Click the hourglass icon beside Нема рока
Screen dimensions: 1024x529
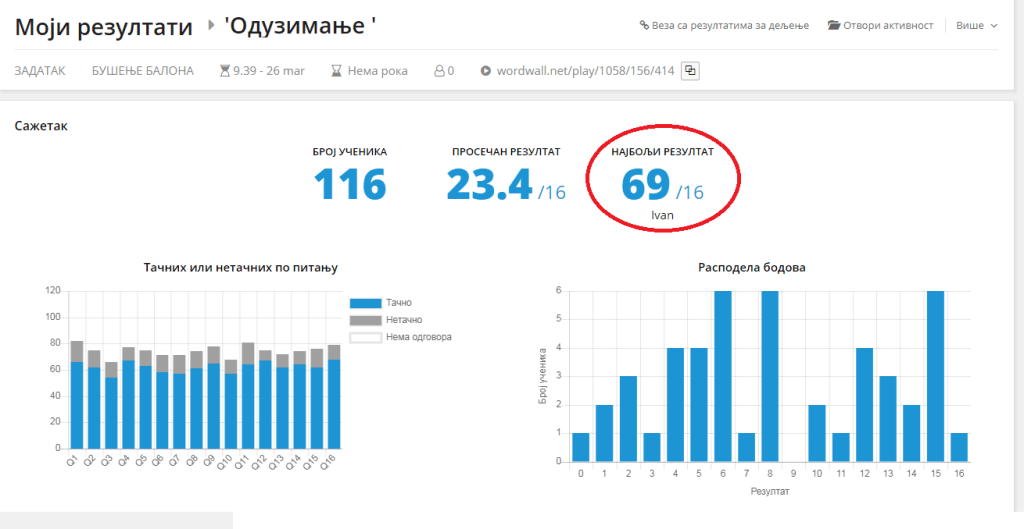tap(336, 71)
